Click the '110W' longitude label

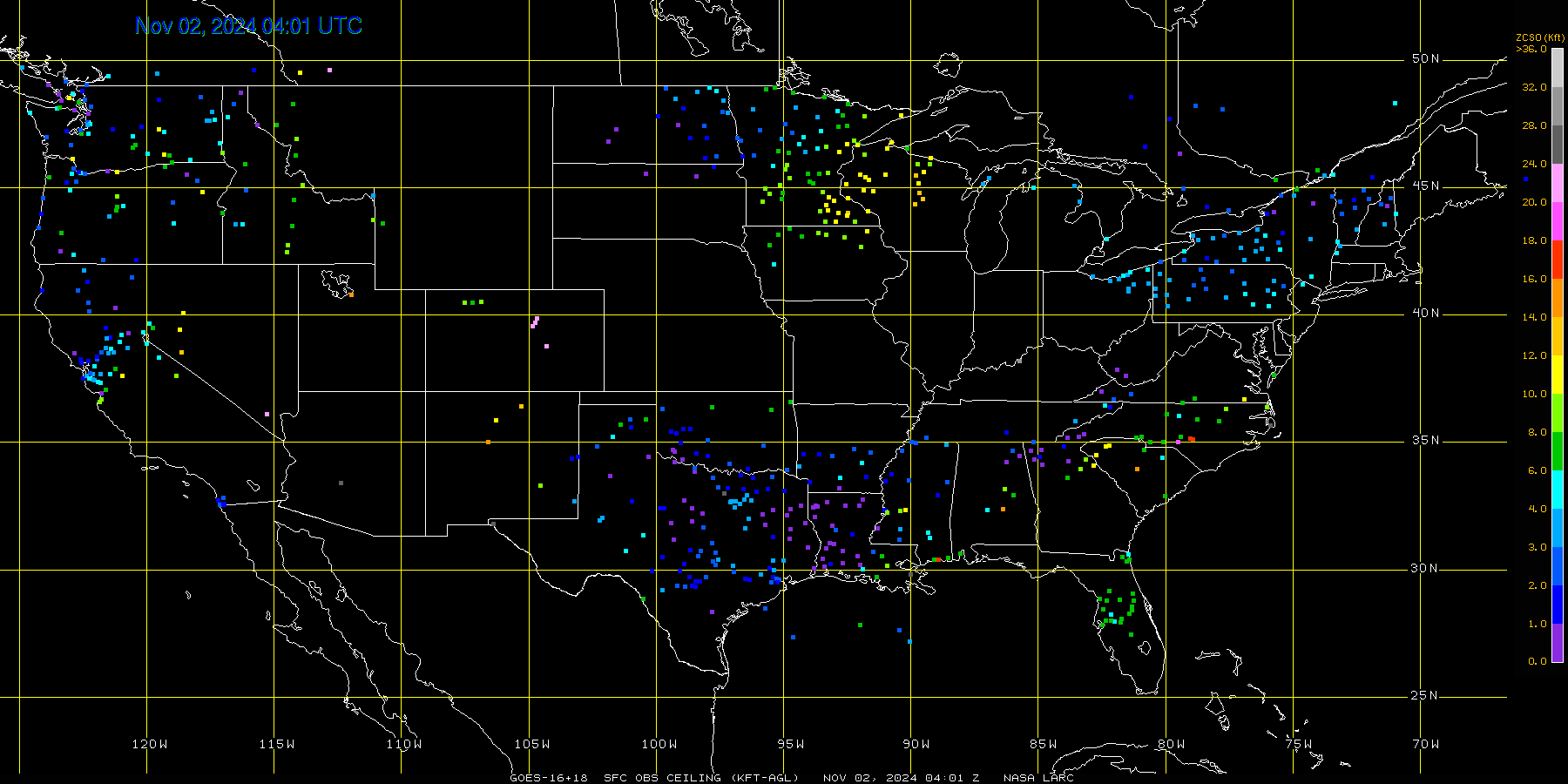coord(404,744)
